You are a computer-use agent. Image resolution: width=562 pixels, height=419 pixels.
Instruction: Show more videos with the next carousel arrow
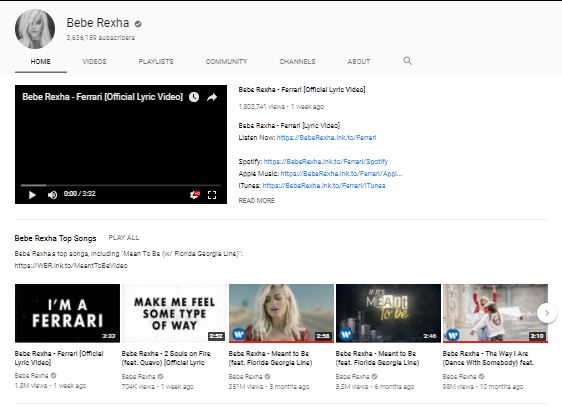(547, 313)
